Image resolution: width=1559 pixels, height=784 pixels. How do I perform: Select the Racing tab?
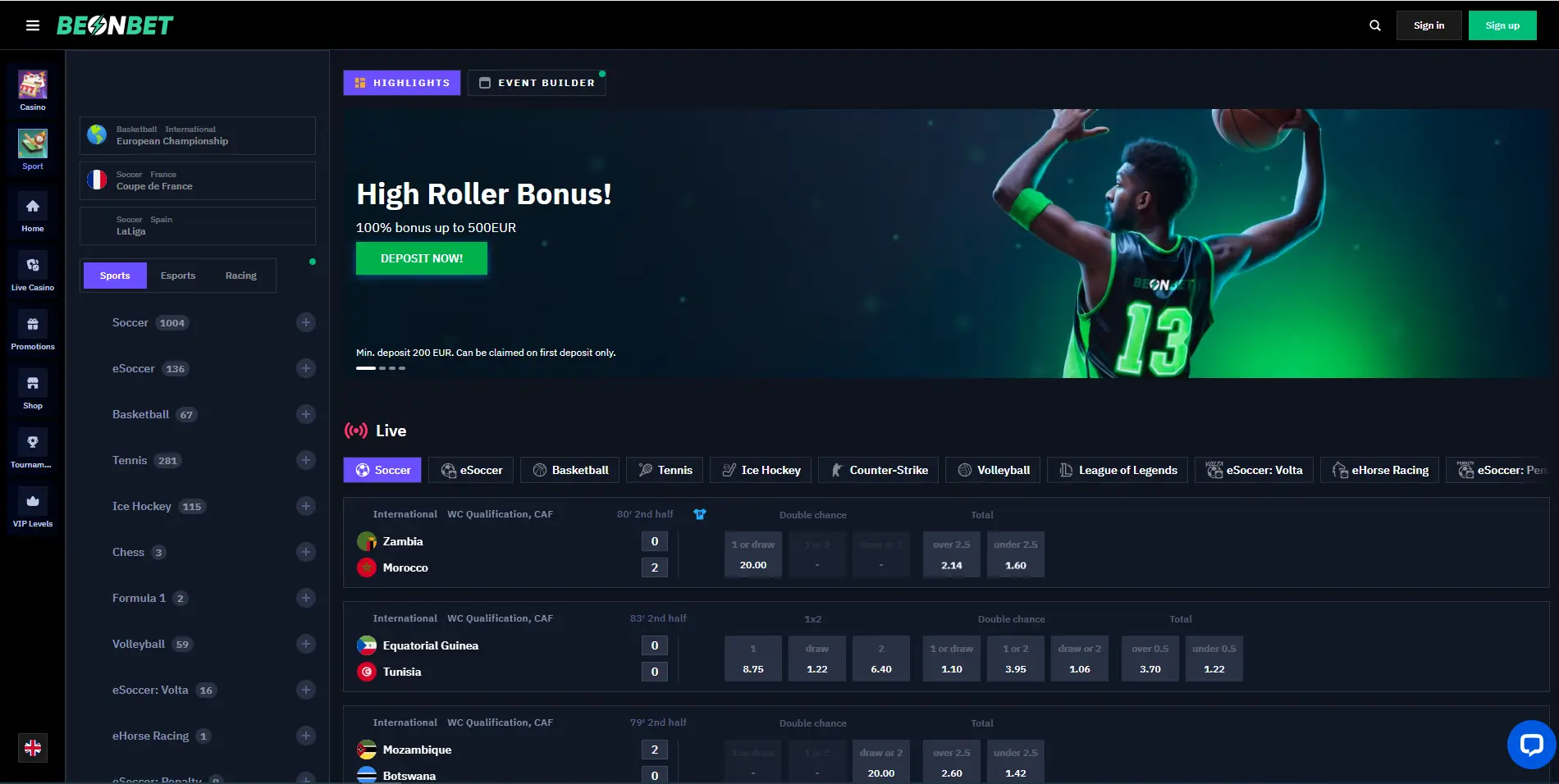241,276
